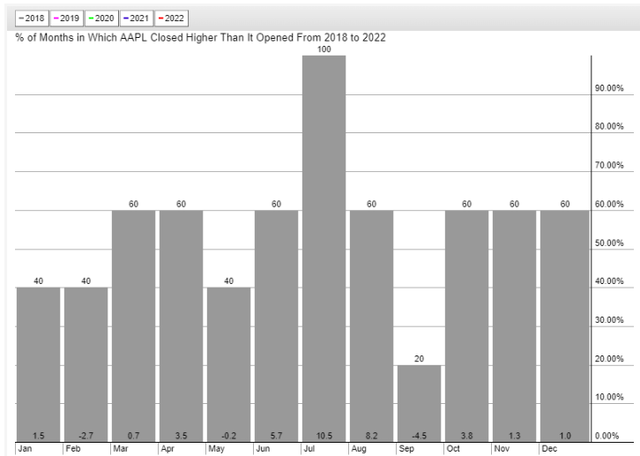This screenshot has height=456, width=640.
Task: Click the chart title about AAPL months
Action: click(200, 38)
